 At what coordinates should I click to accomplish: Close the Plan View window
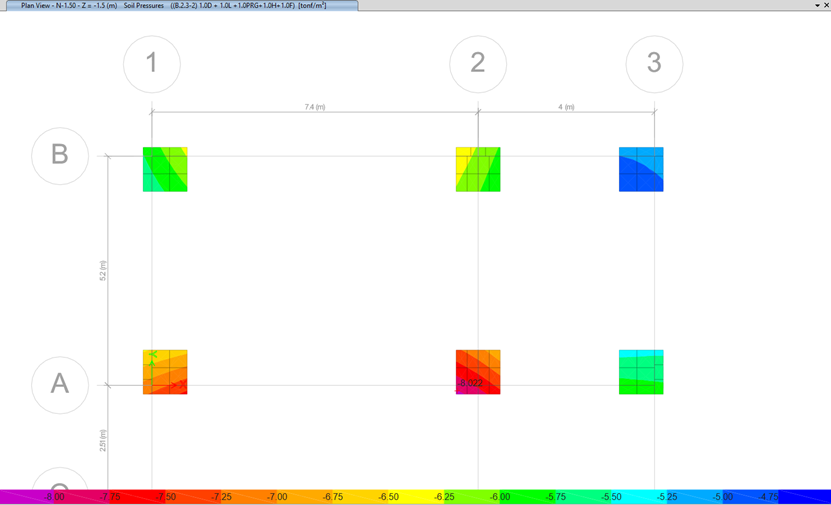(826, 6)
